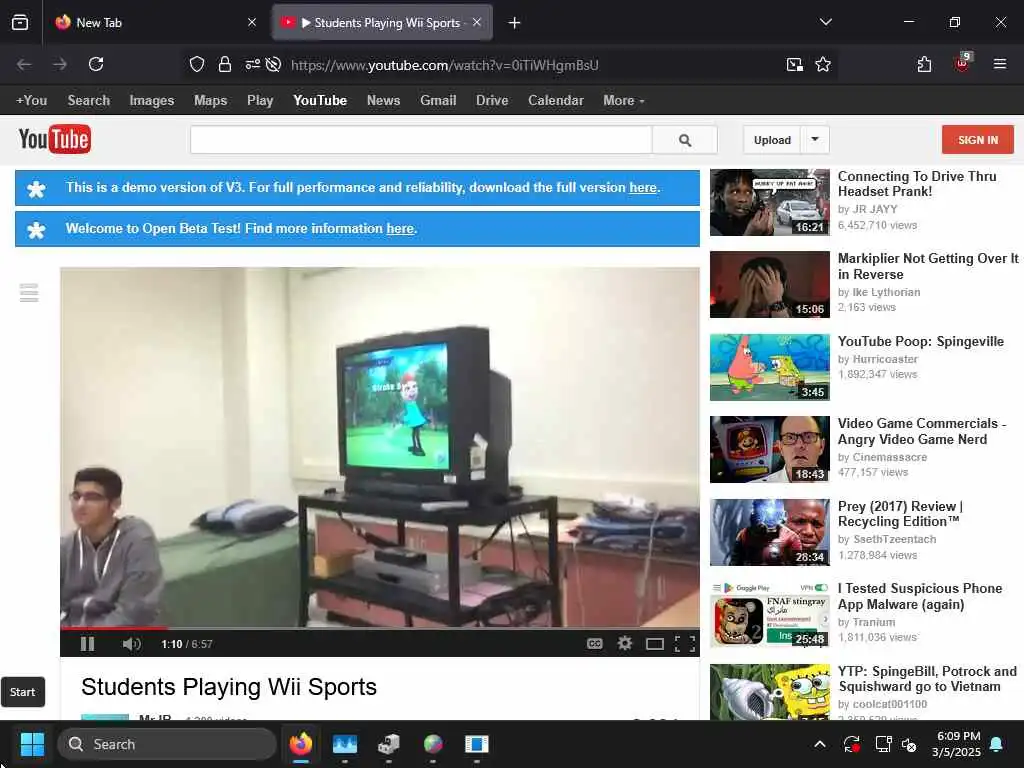Expand the system tray hidden icons chevron
This screenshot has height=768, width=1024.
pyautogui.click(x=820, y=744)
